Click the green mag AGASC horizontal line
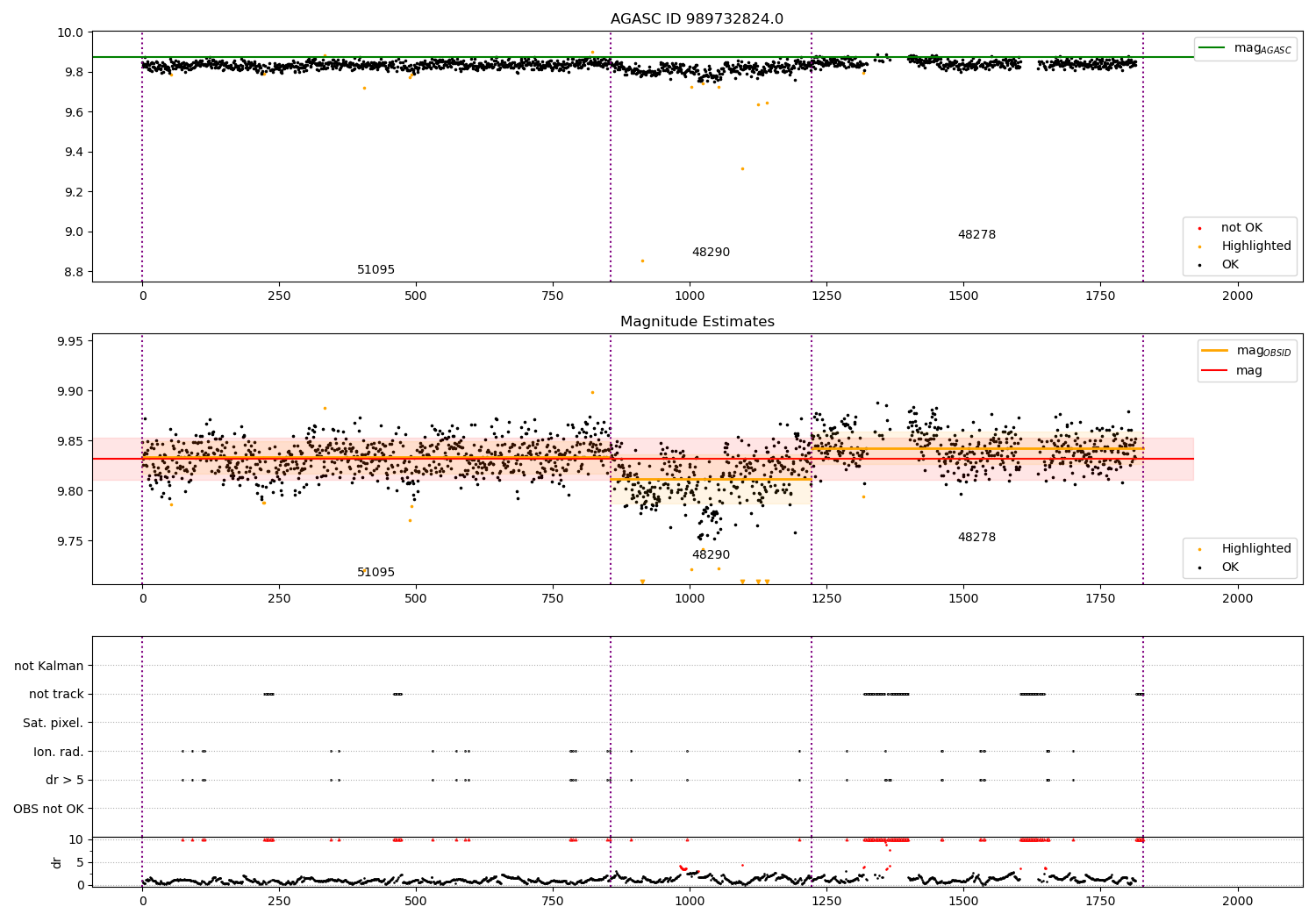Screen dimensions: 1316x921 click(x=643, y=57)
